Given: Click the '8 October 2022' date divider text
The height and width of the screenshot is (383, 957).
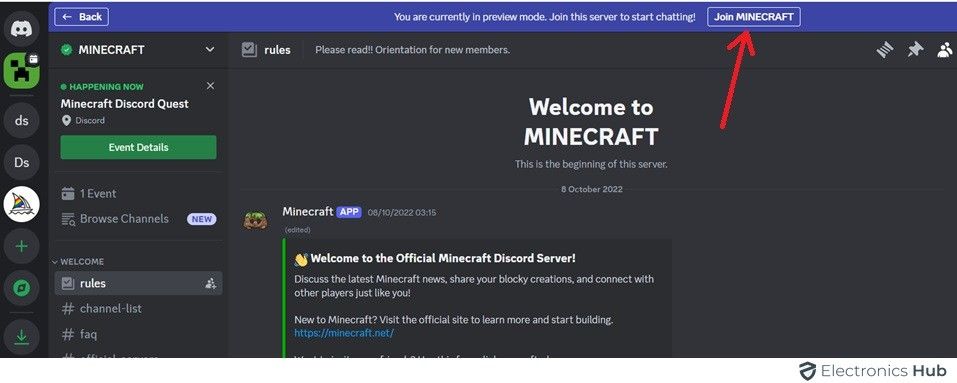Looking at the screenshot, I should pos(592,189).
